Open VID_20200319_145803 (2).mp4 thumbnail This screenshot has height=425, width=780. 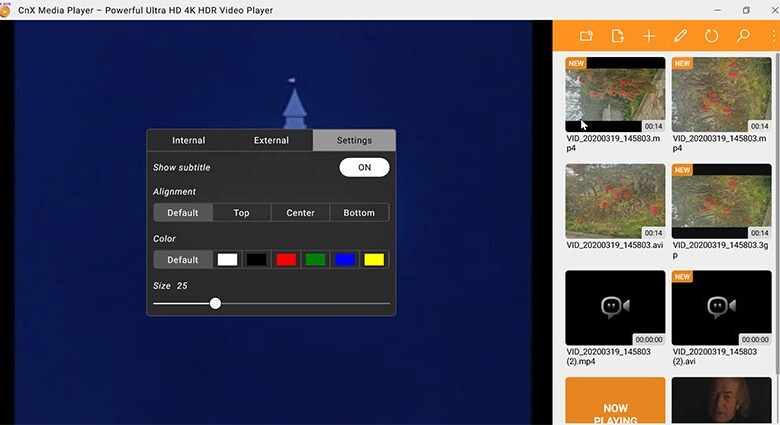[x=615, y=308]
